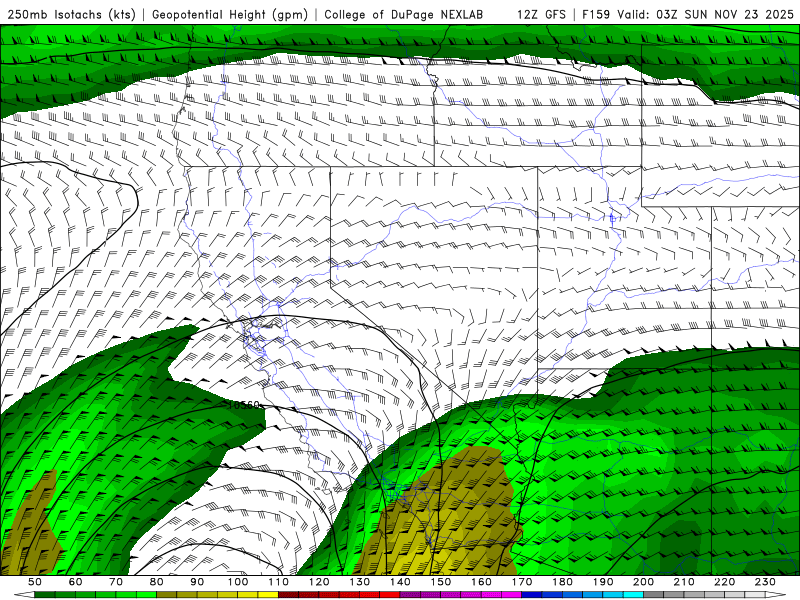
Task: Click the bright yellow swatch just before 110
Action: 268,595
